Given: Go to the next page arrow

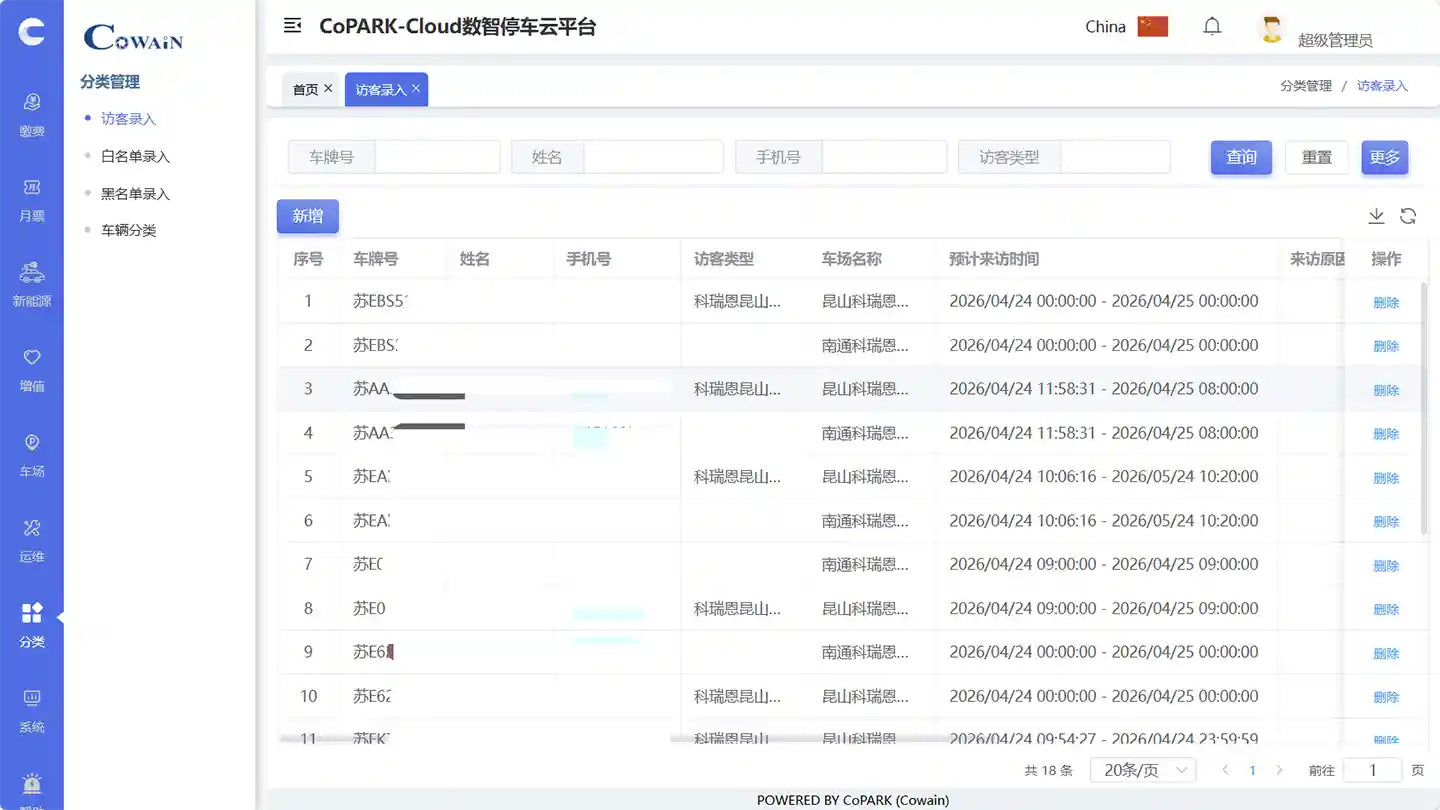Looking at the screenshot, I should (1279, 770).
